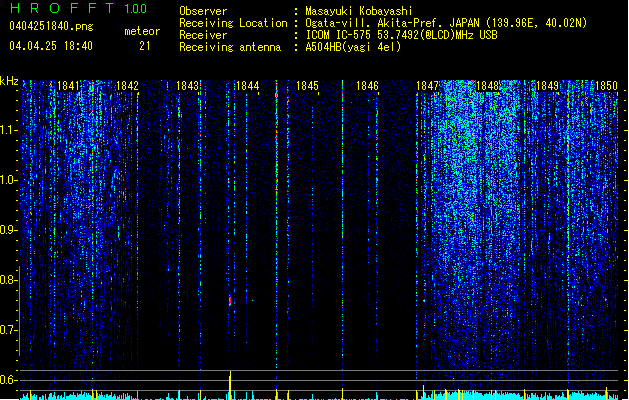Click the tall yellow power spike near 1844
The width and height of the screenshot is (629, 400).
coord(230,385)
